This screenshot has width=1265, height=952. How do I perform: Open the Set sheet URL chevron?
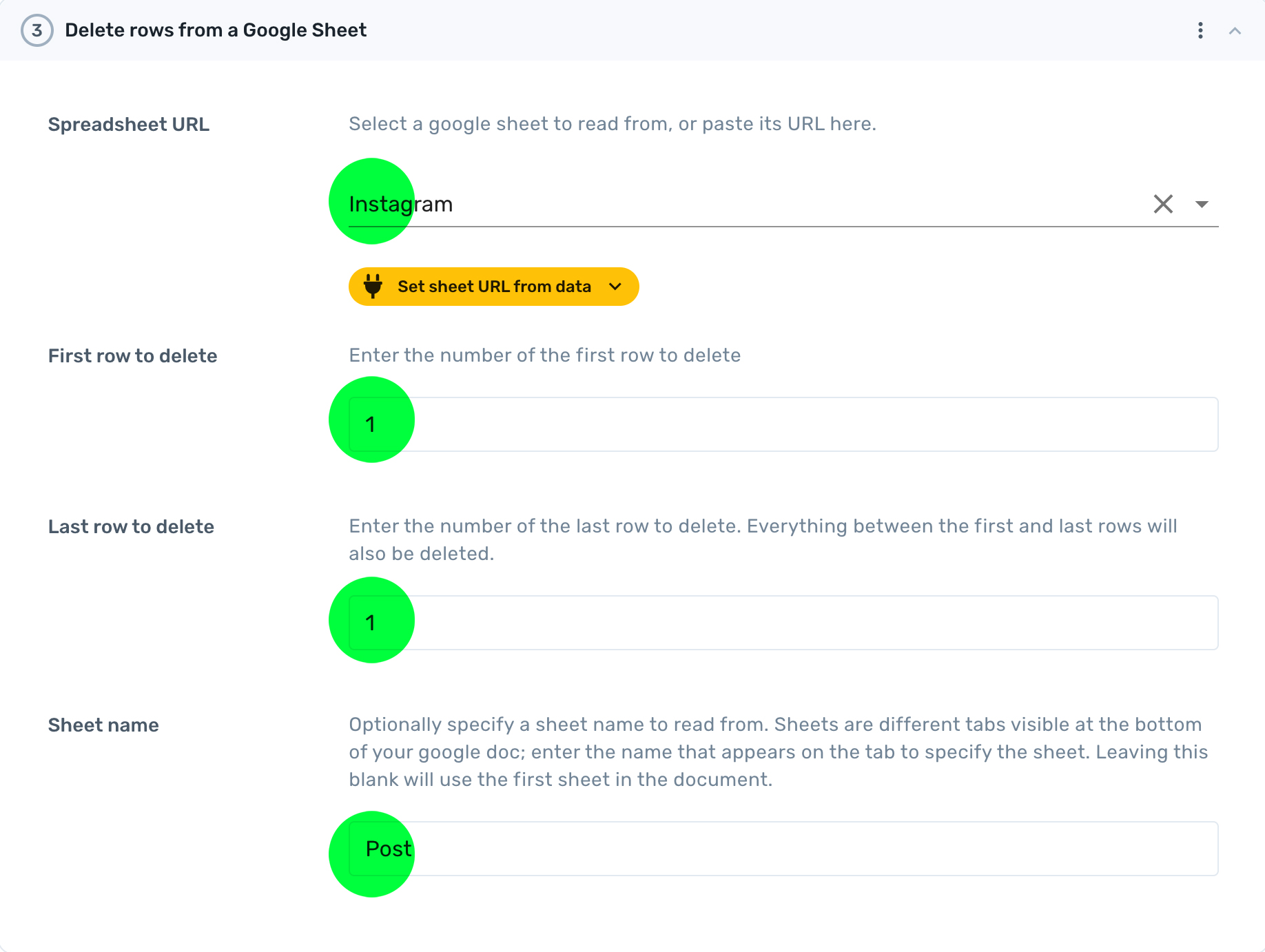615,287
